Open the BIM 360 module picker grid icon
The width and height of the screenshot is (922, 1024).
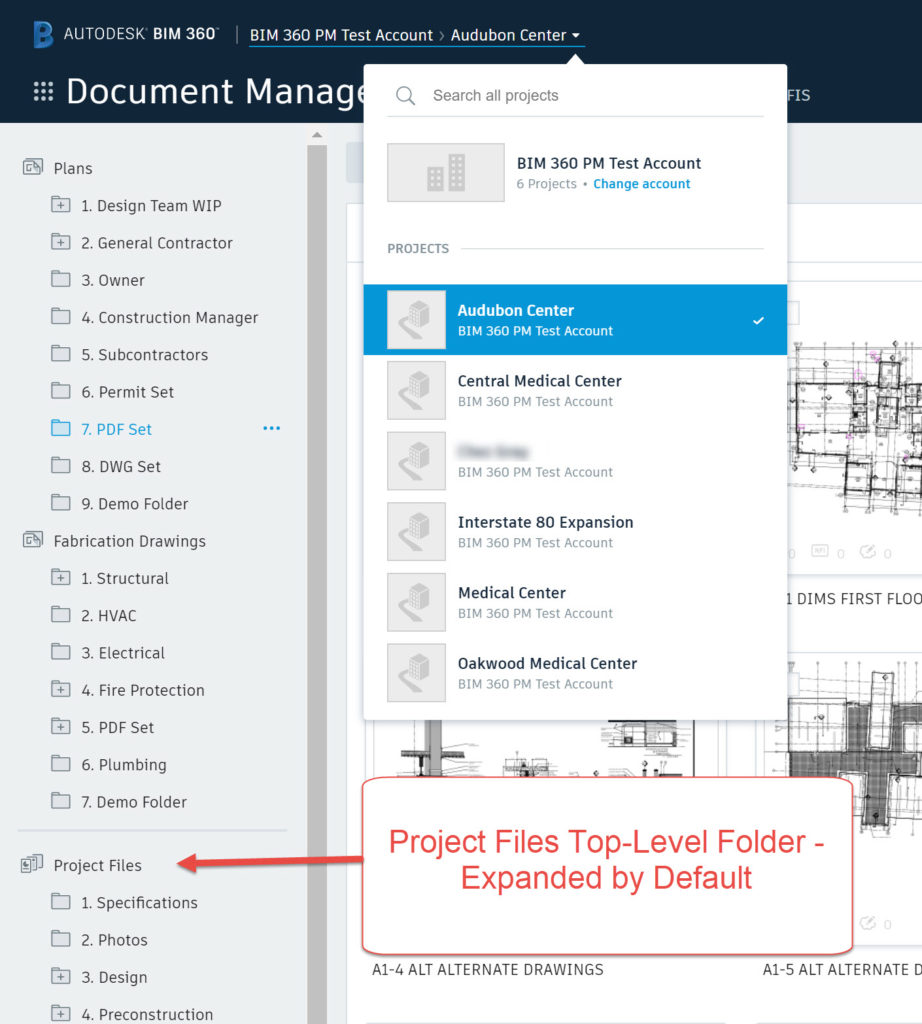point(43,91)
